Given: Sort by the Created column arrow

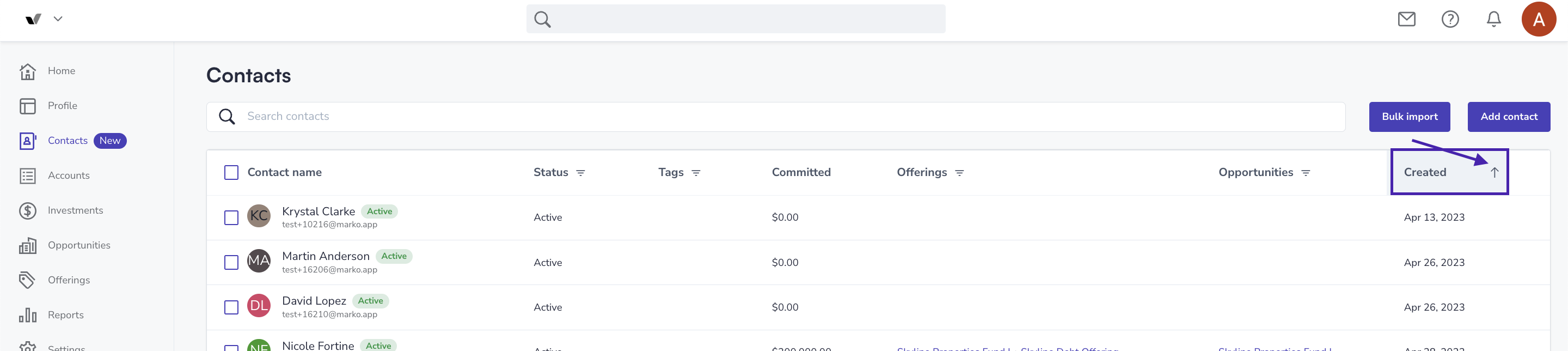Looking at the screenshot, I should (x=1494, y=172).
